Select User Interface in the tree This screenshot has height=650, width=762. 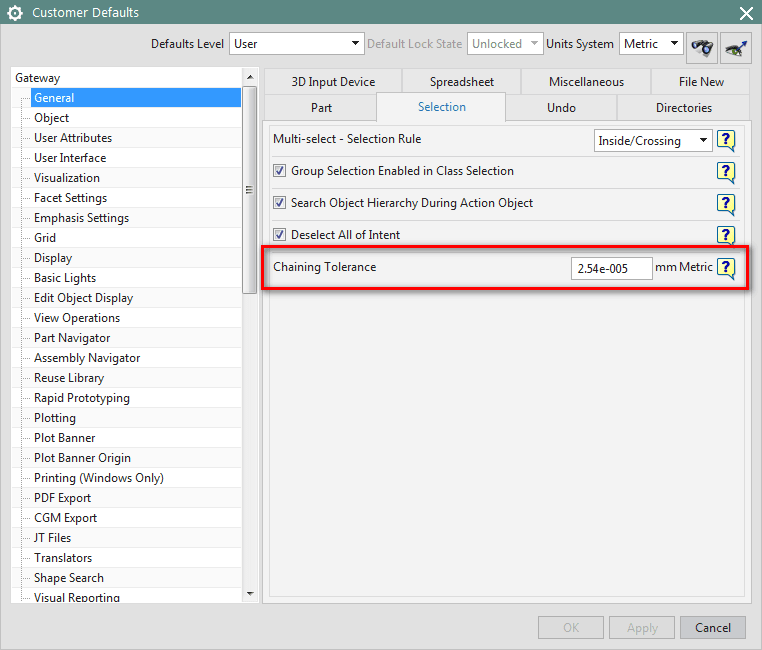[70, 157]
